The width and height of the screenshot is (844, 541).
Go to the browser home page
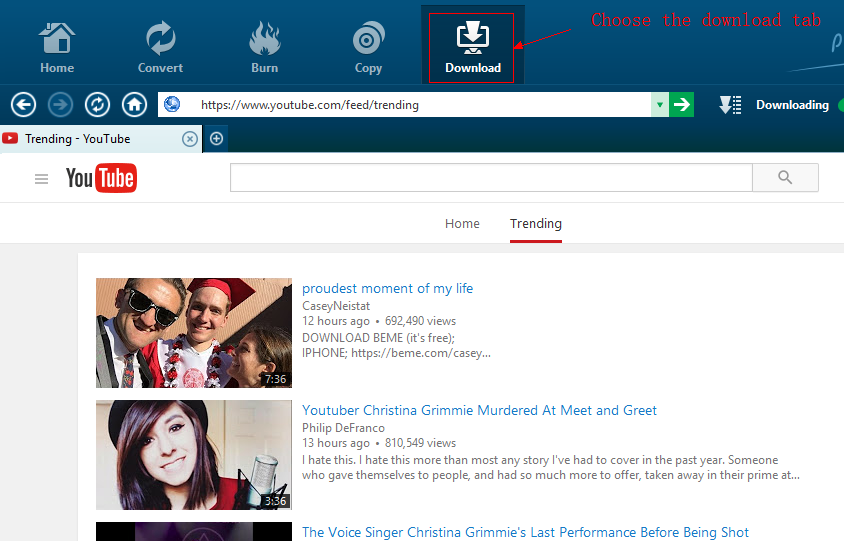[x=135, y=104]
